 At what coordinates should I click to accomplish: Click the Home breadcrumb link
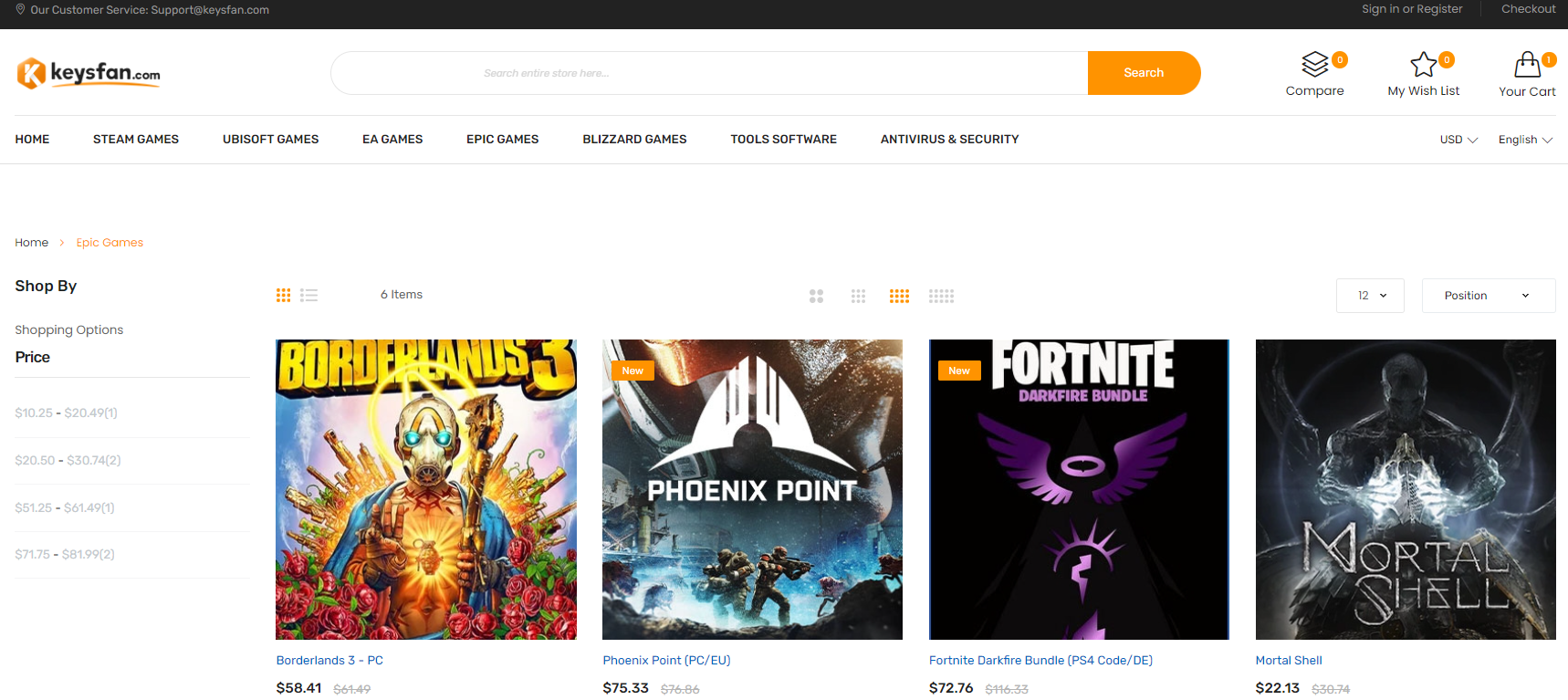coord(32,243)
